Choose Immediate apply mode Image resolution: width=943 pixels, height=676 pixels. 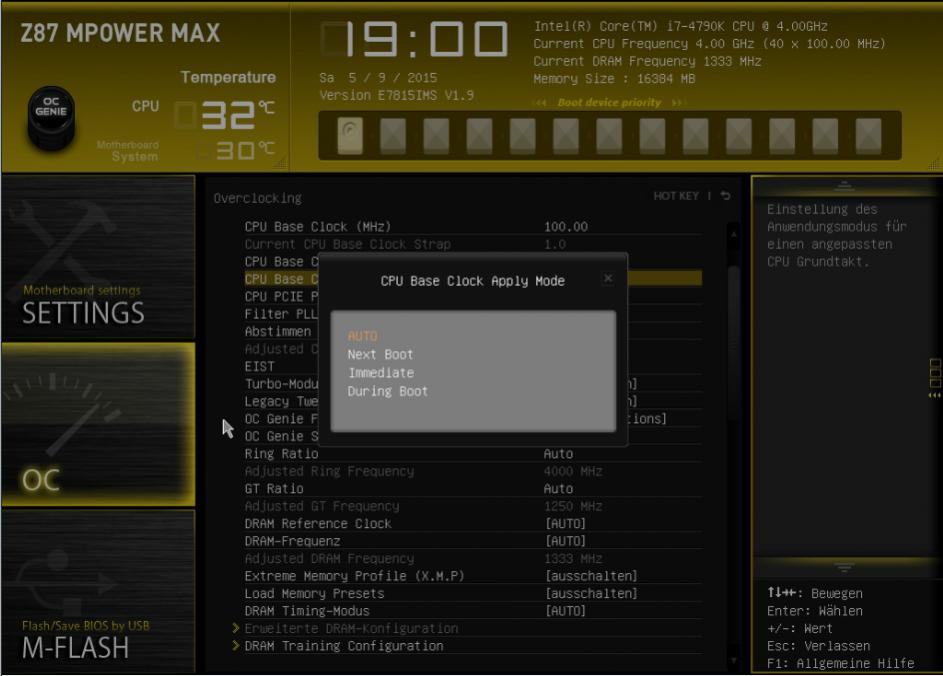[381, 373]
